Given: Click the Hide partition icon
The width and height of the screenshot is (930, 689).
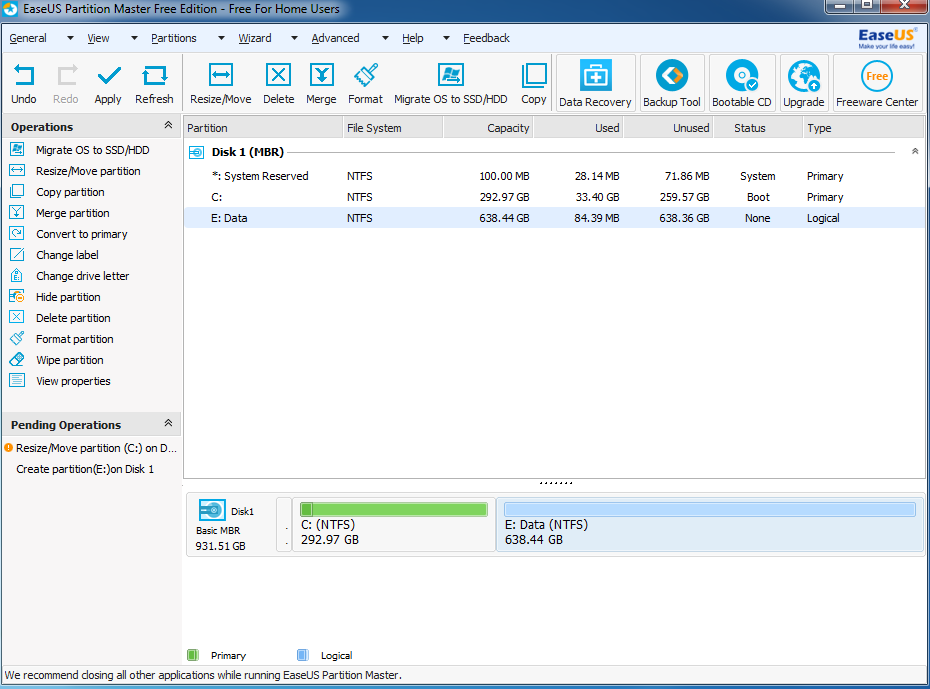Looking at the screenshot, I should (x=17, y=296).
